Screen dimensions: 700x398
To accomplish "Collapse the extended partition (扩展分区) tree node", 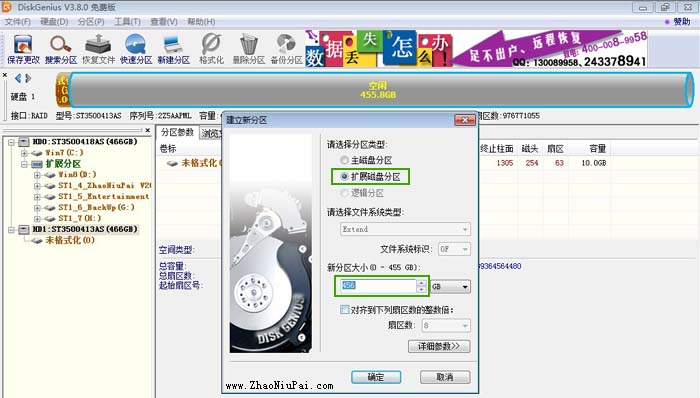I will click(24, 164).
